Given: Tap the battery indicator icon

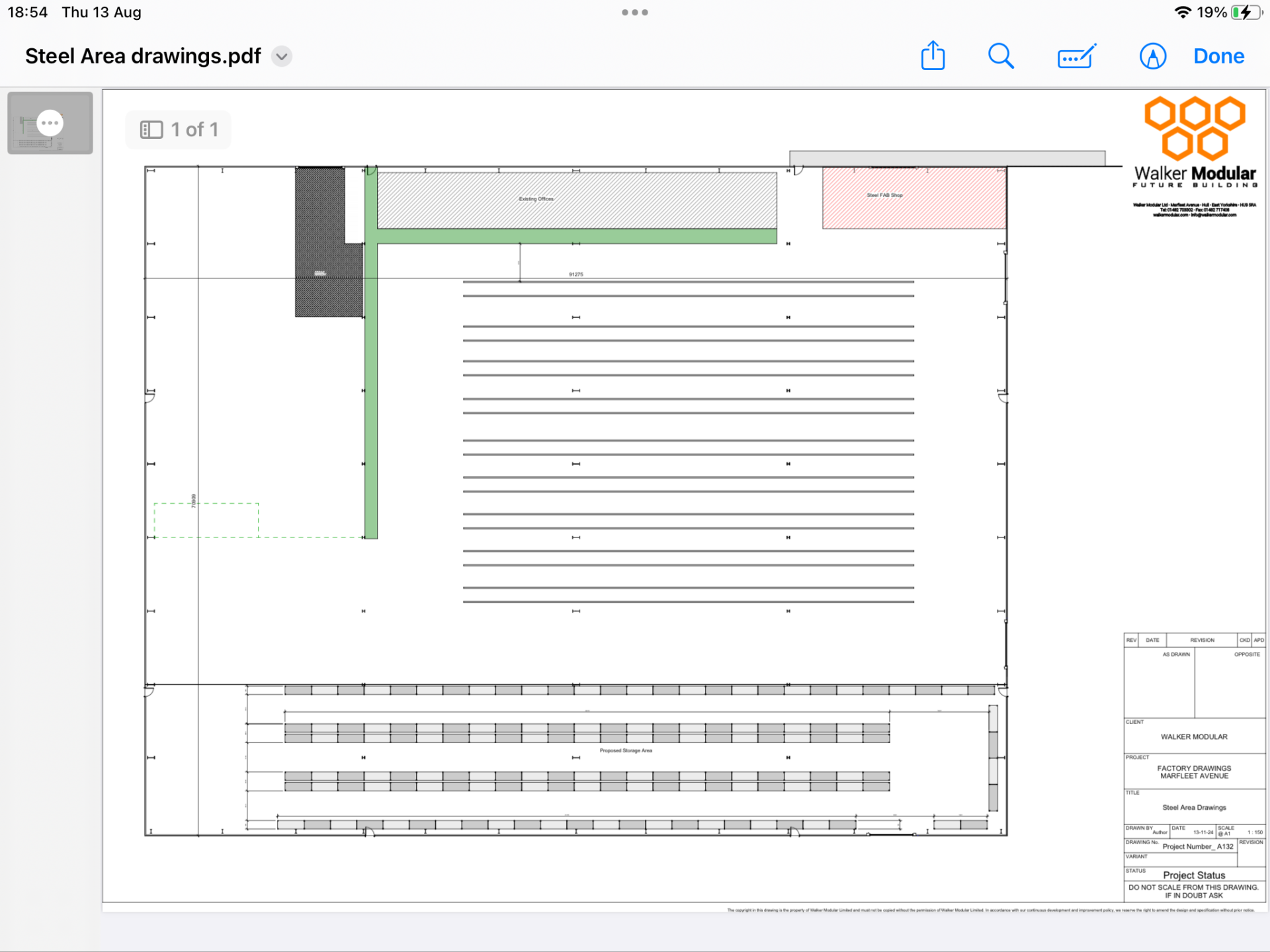Looking at the screenshot, I should pos(1247,13).
